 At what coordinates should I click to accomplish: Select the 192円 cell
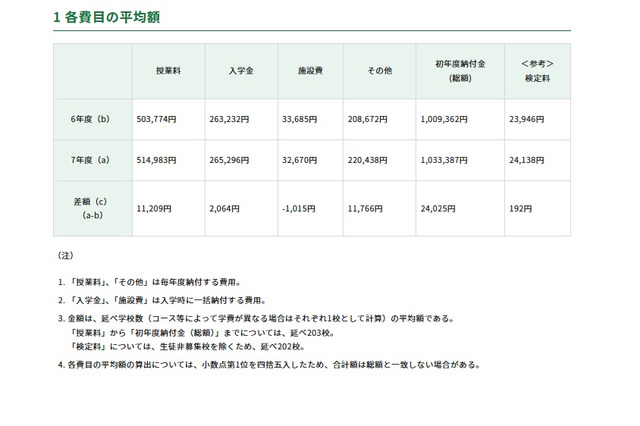point(520,209)
